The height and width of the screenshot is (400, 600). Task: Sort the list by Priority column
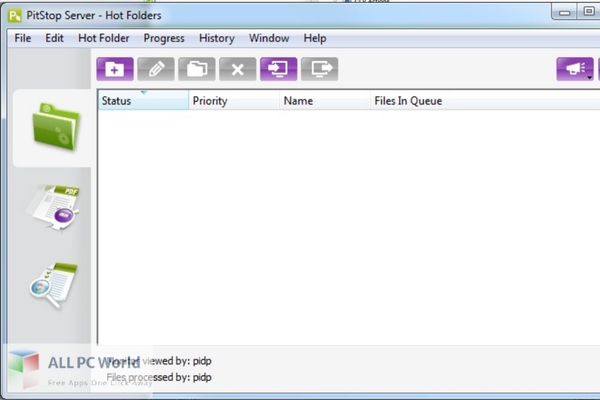[x=234, y=101]
